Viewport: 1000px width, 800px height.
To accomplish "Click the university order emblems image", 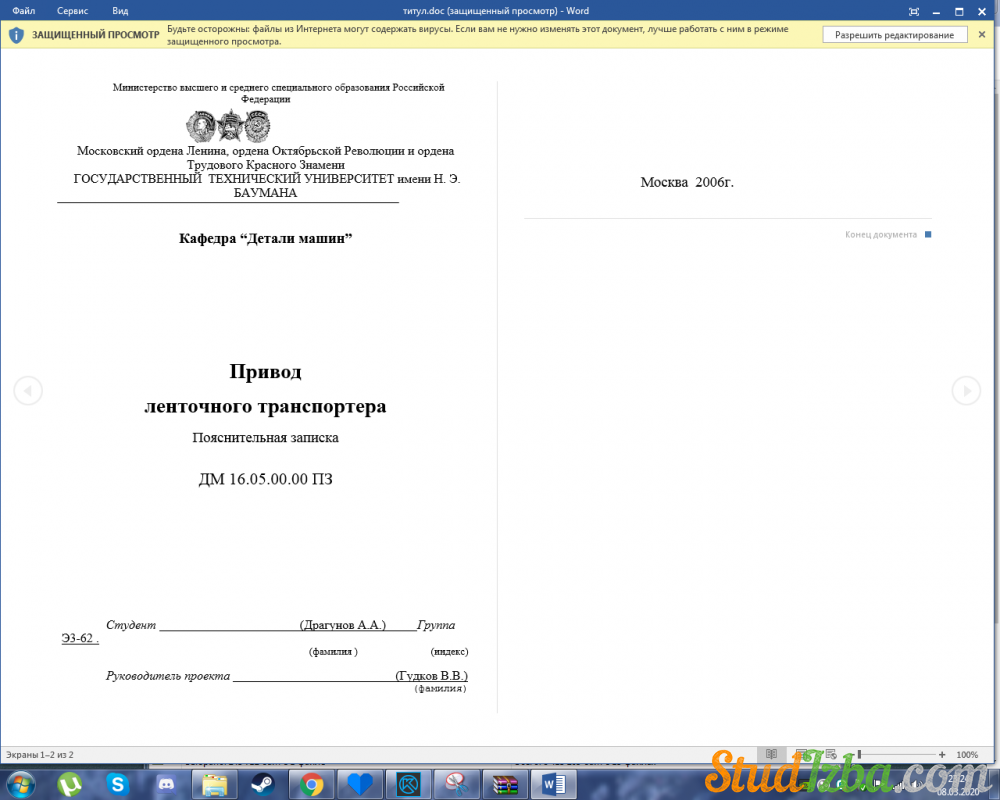I will point(228,126).
